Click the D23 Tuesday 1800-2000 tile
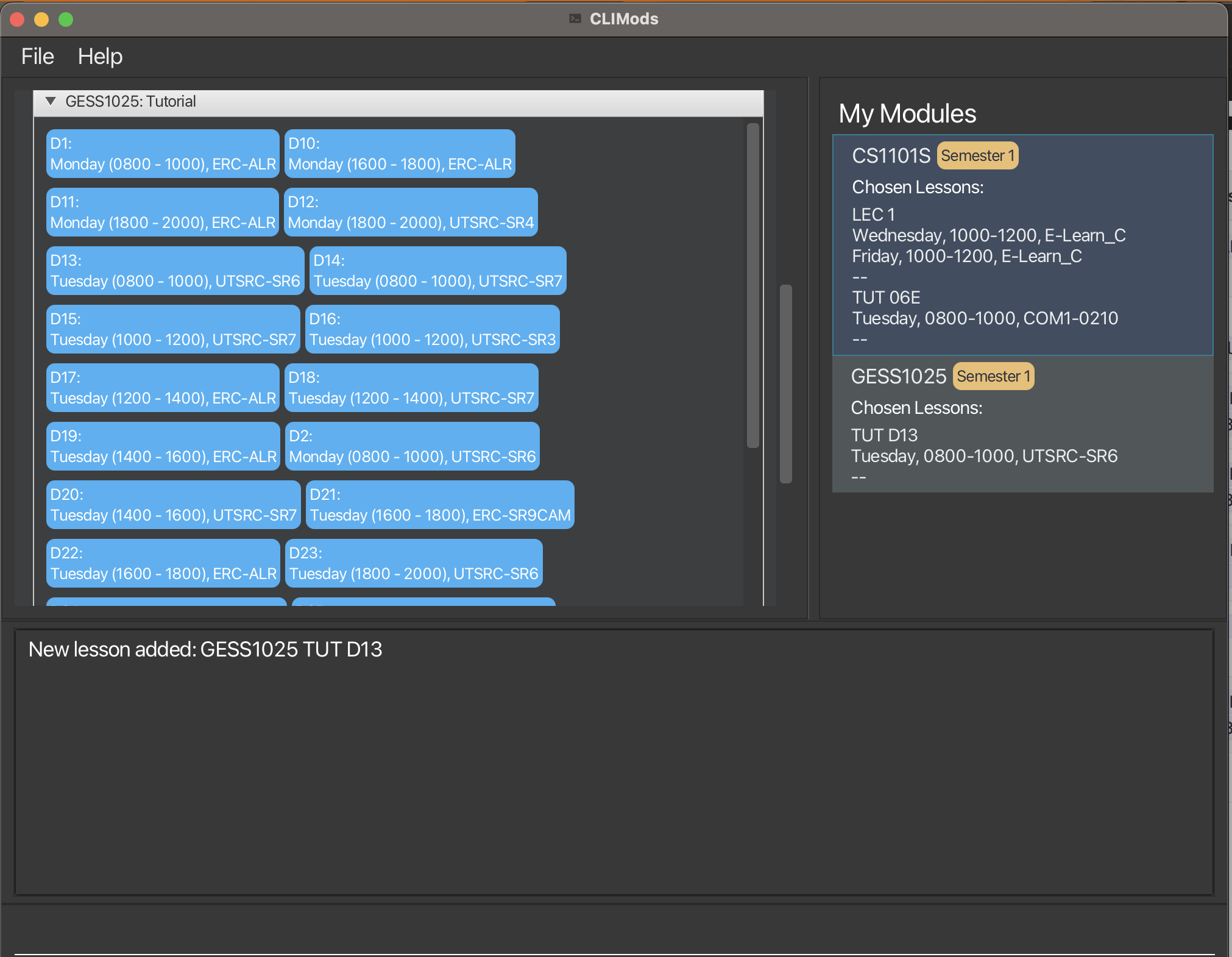Viewport: 1232px width, 957px height. point(414,563)
